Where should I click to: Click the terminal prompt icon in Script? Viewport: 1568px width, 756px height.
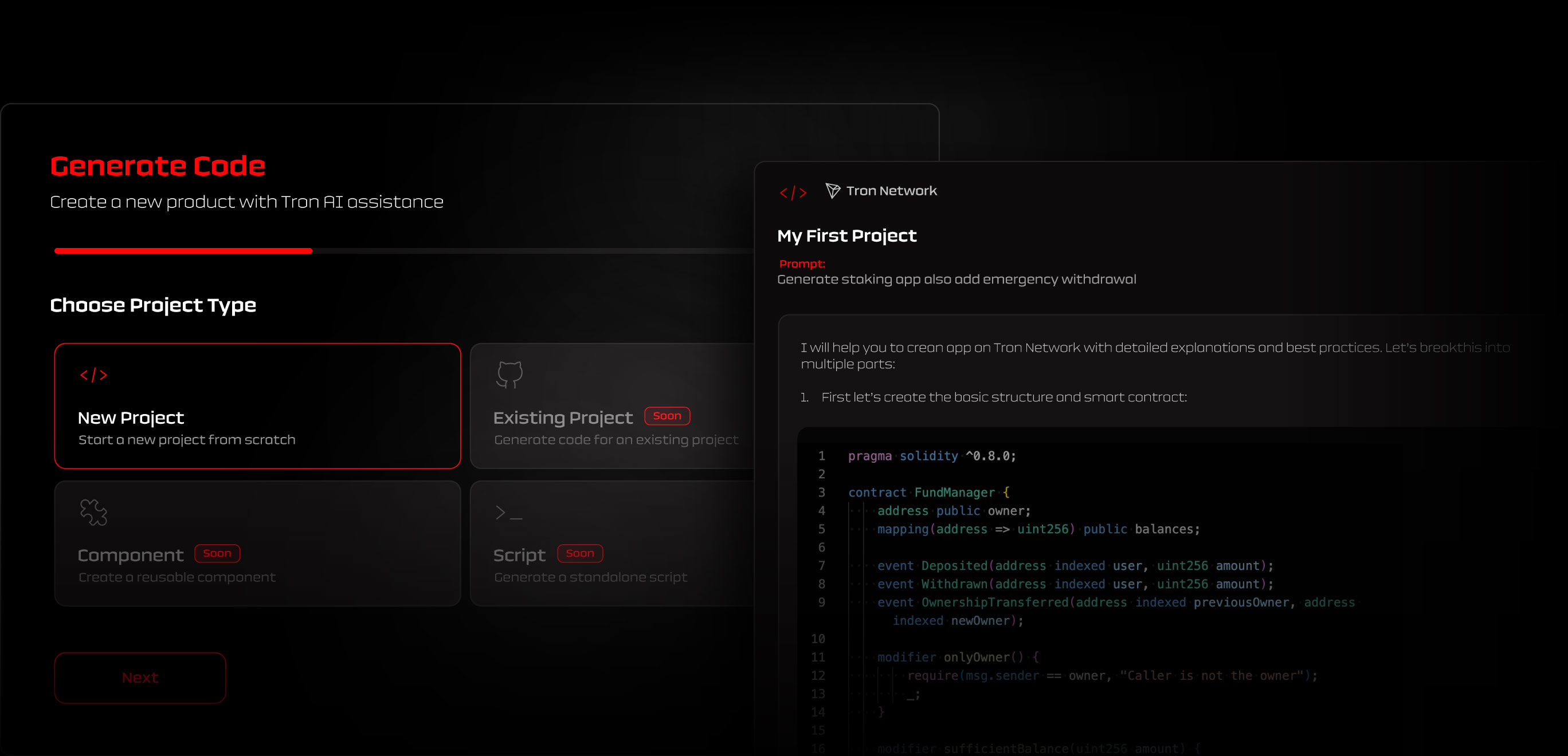[x=509, y=513]
